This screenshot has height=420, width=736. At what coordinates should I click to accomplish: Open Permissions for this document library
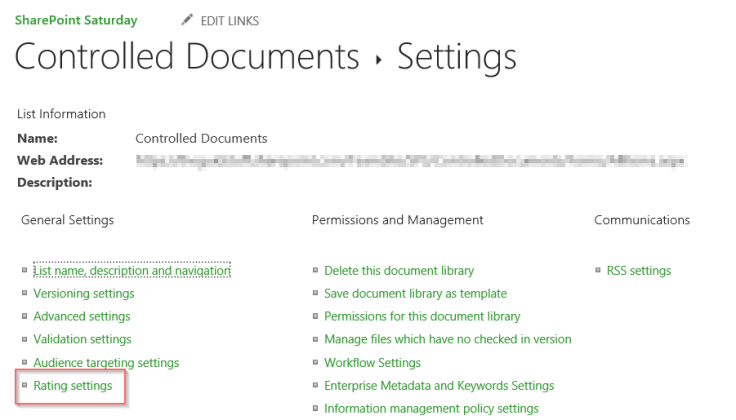pyautogui.click(x=422, y=317)
